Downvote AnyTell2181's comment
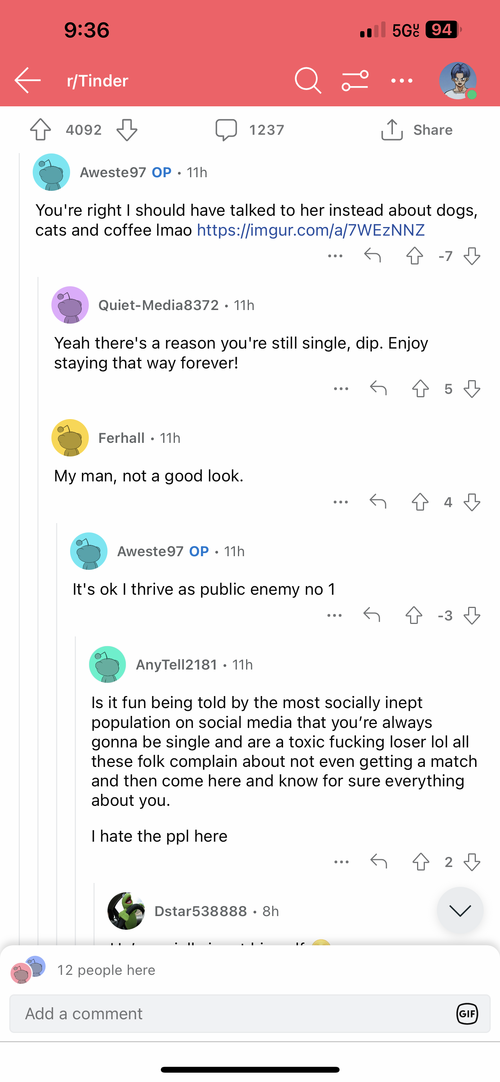500x1082 pixels. (x=472, y=861)
